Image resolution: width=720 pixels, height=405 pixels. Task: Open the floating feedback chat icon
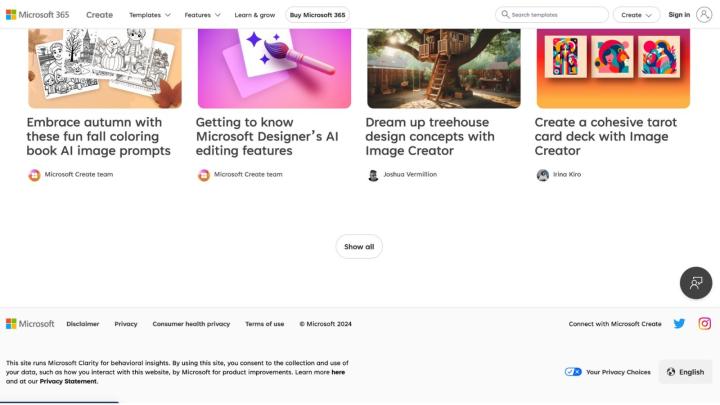(x=696, y=283)
